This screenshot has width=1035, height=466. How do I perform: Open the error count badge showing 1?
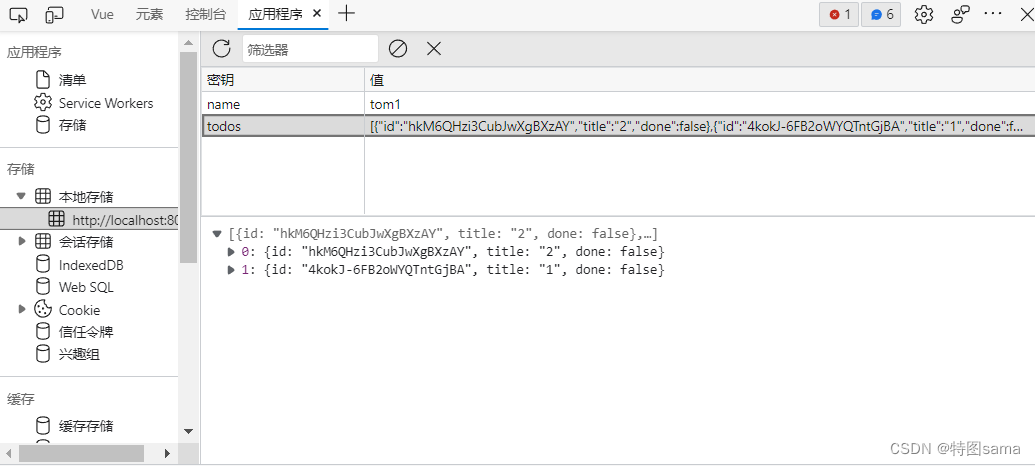[839, 15]
